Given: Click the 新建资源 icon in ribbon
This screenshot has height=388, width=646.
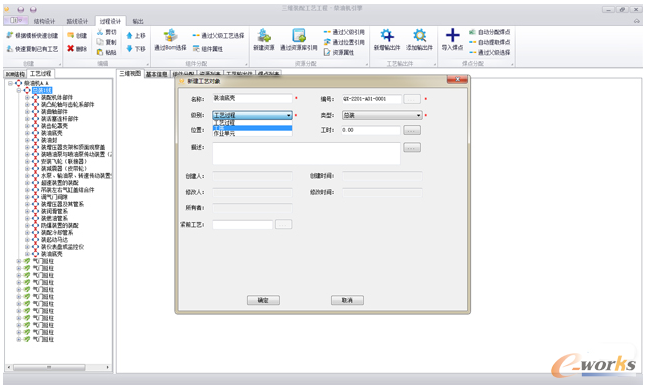Looking at the screenshot, I should pyautogui.click(x=264, y=36).
